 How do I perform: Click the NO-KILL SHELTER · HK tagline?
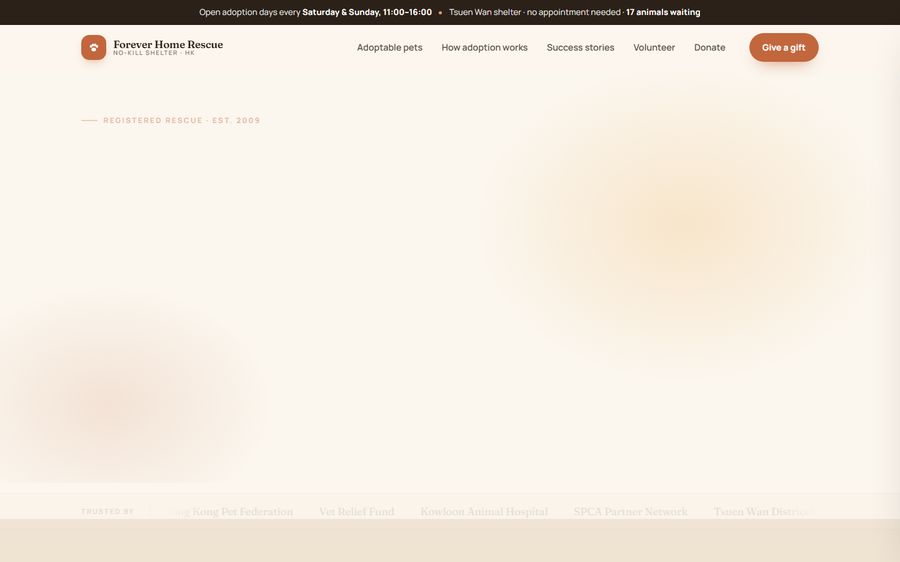154,53
